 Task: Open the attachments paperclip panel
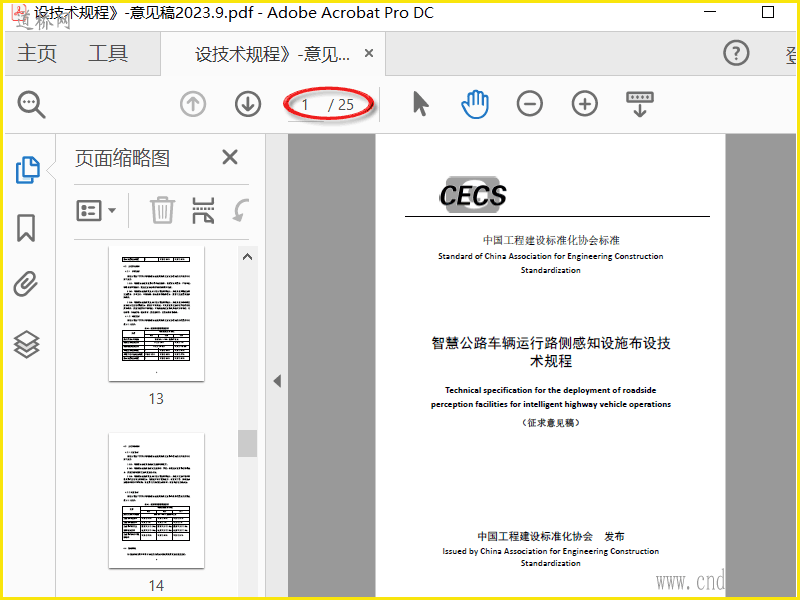point(26,284)
